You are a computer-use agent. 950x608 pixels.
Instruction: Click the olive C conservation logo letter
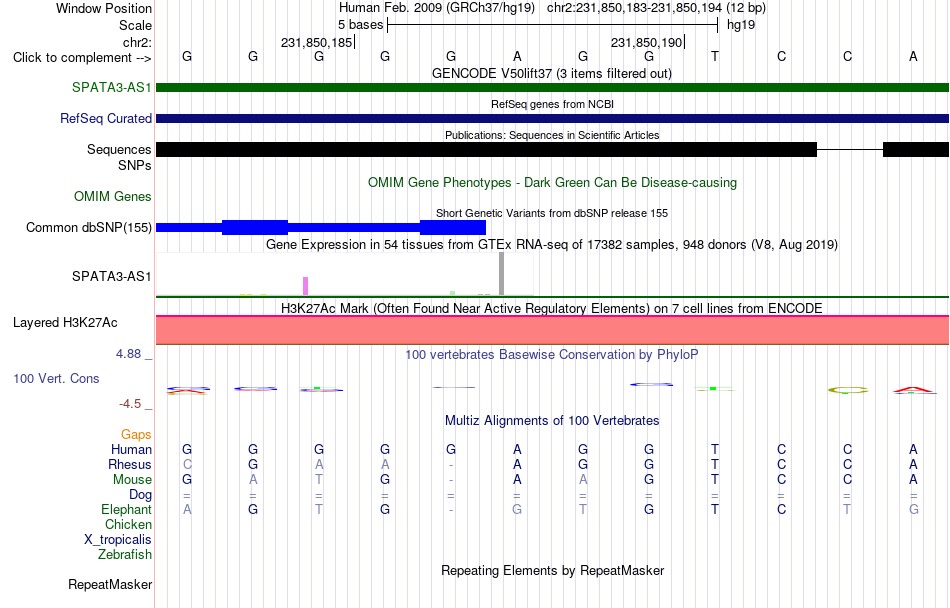(848, 390)
